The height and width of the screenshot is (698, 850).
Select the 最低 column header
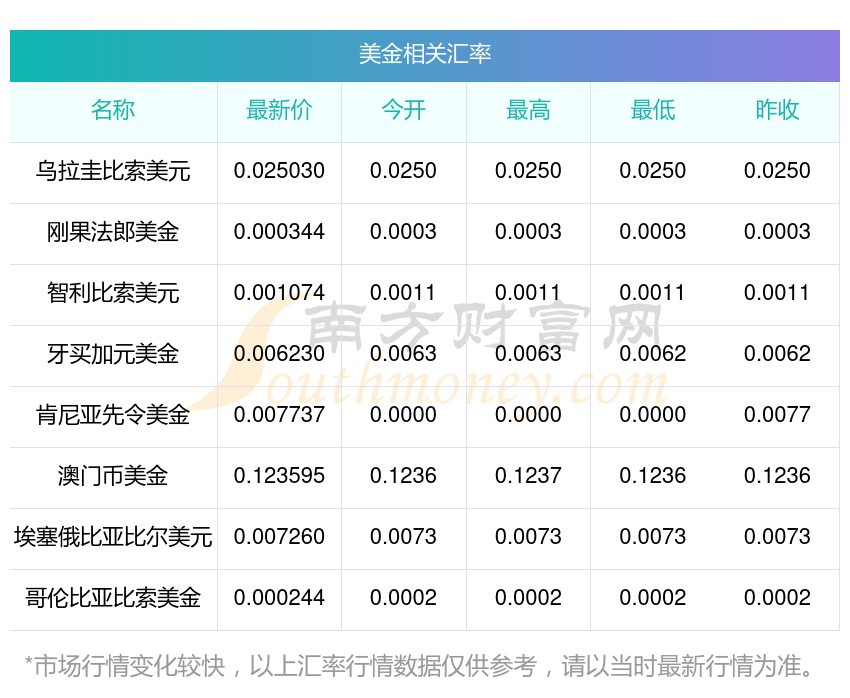click(x=653, y=110)
